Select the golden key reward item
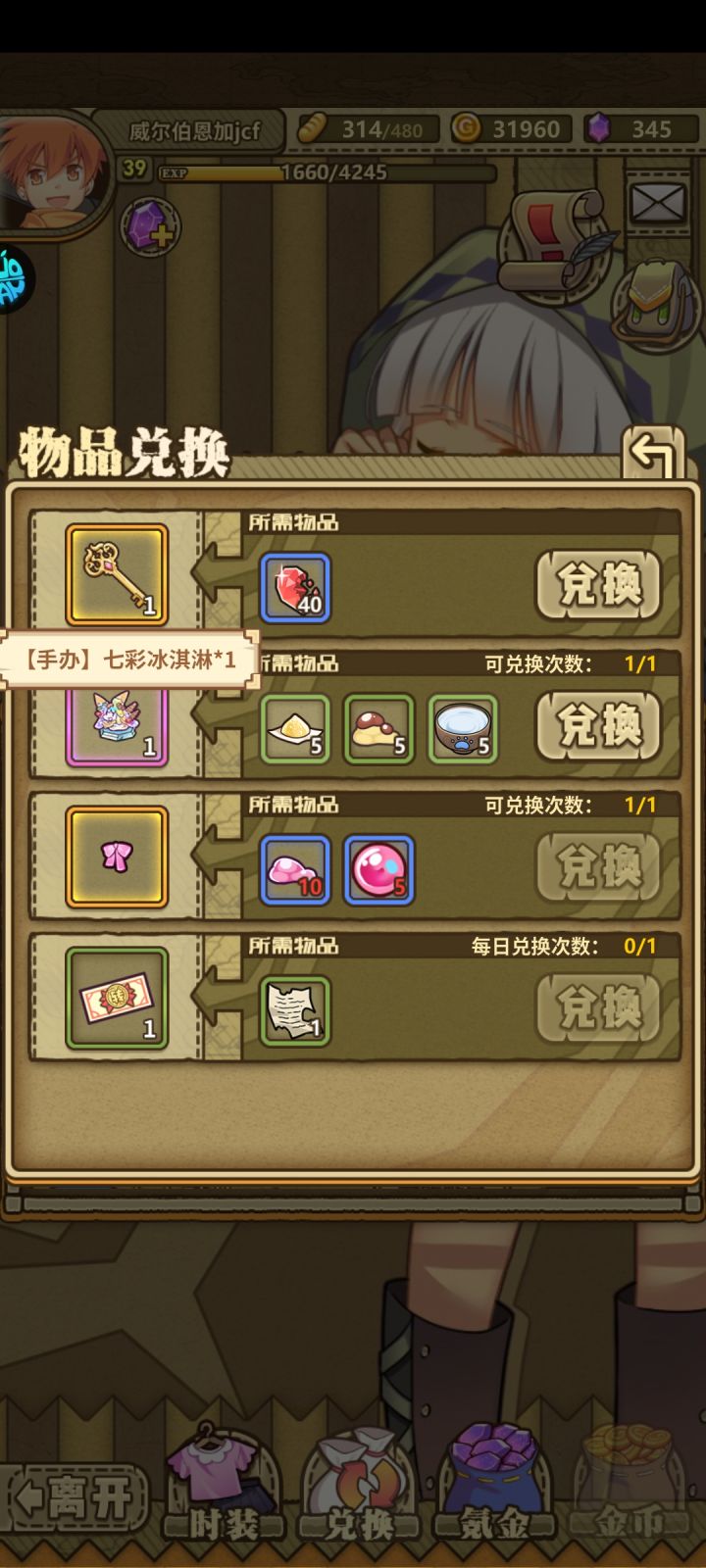The image size is (706, 1568). 117,576
